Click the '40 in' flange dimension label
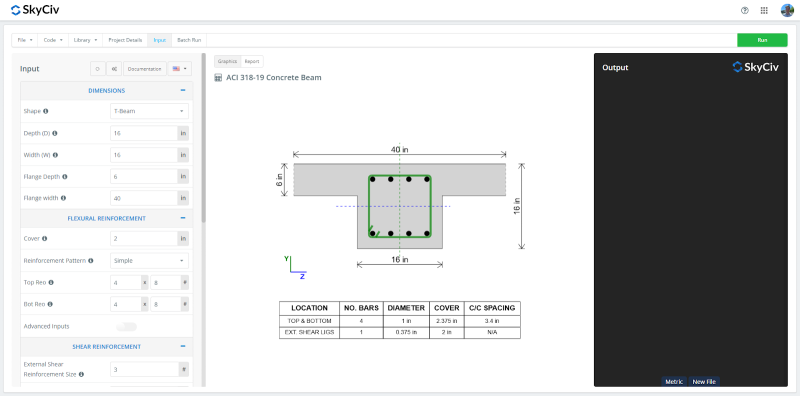This screenshot has width=800, height=396. 399,150
